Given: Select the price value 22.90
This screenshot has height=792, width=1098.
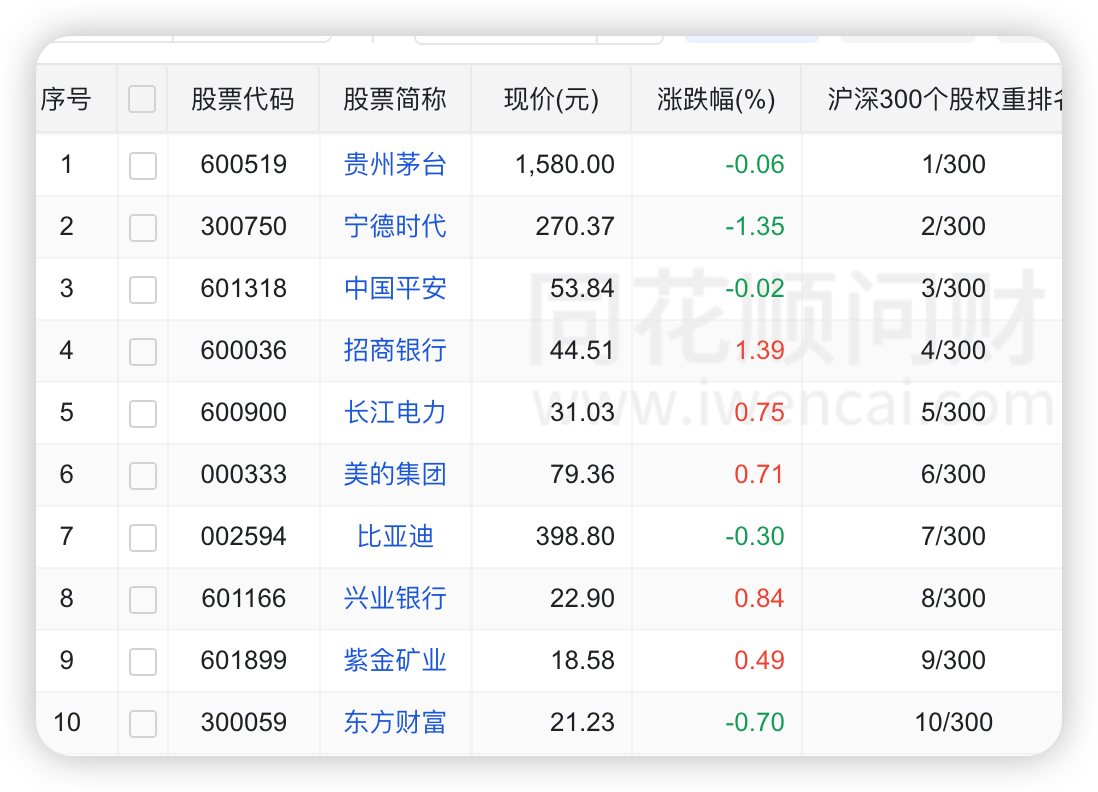Looking at the screenshot, I should [582, 598].
